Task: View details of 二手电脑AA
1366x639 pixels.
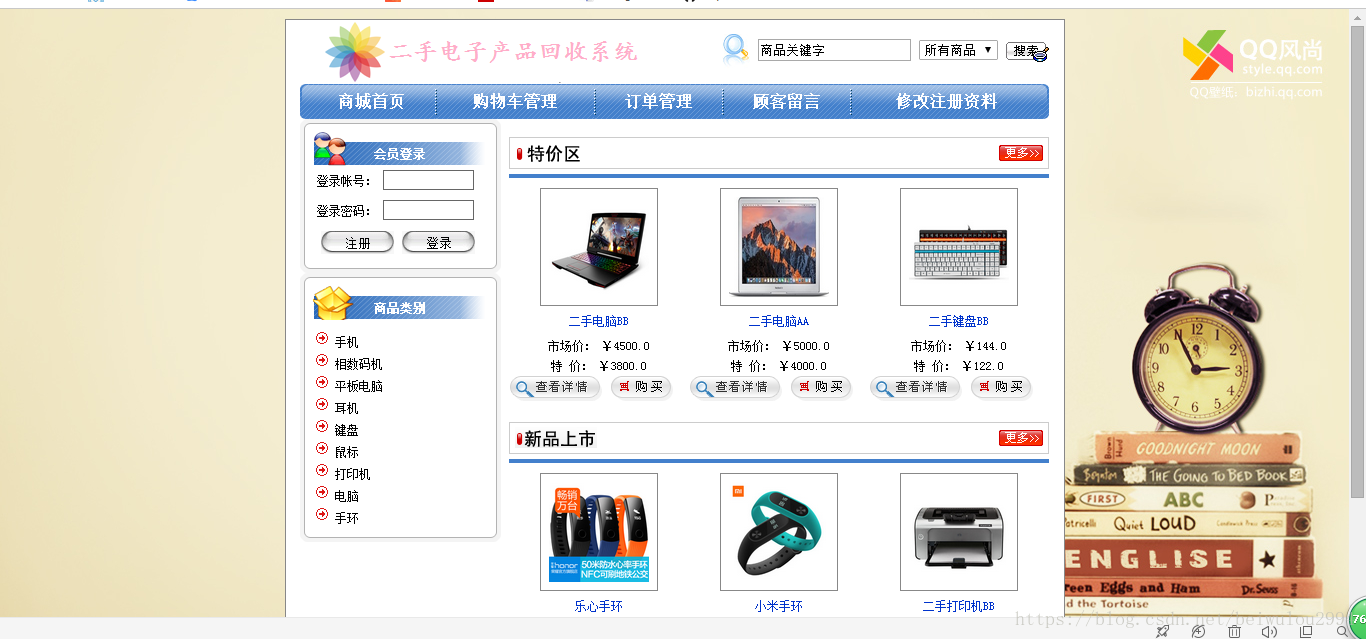Action: tap(735, 387)
